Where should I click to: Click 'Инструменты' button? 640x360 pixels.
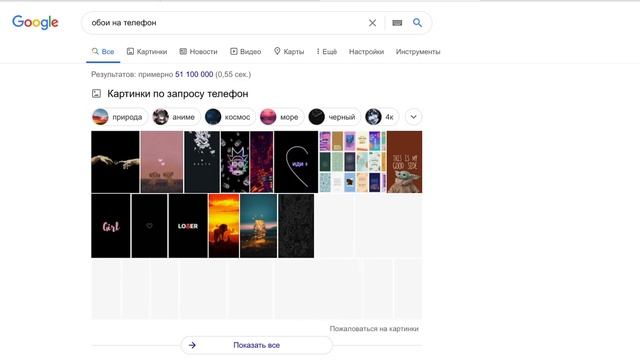point(418,51)
